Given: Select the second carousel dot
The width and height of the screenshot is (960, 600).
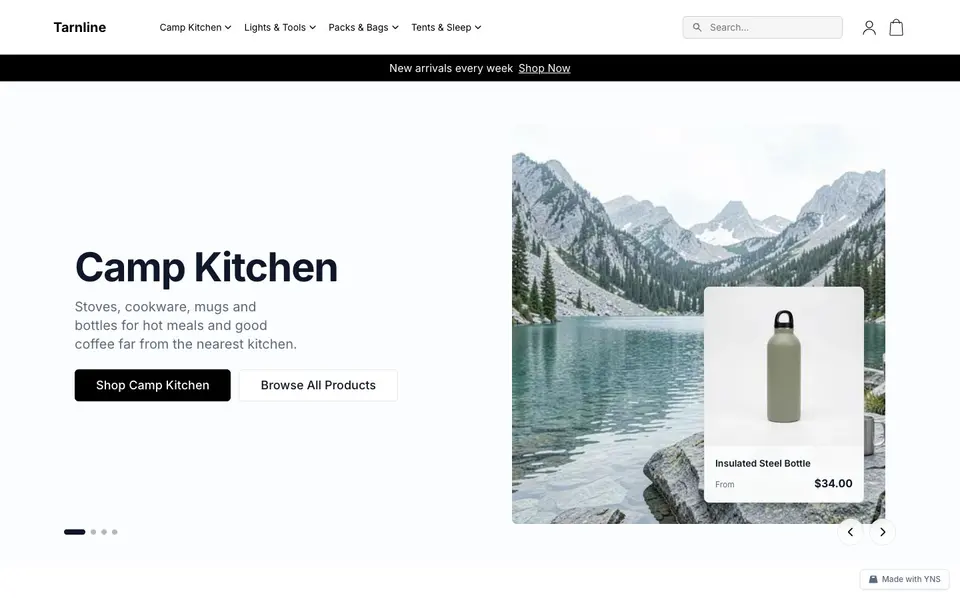Looking at the screenshot, I should click(93, 532).
